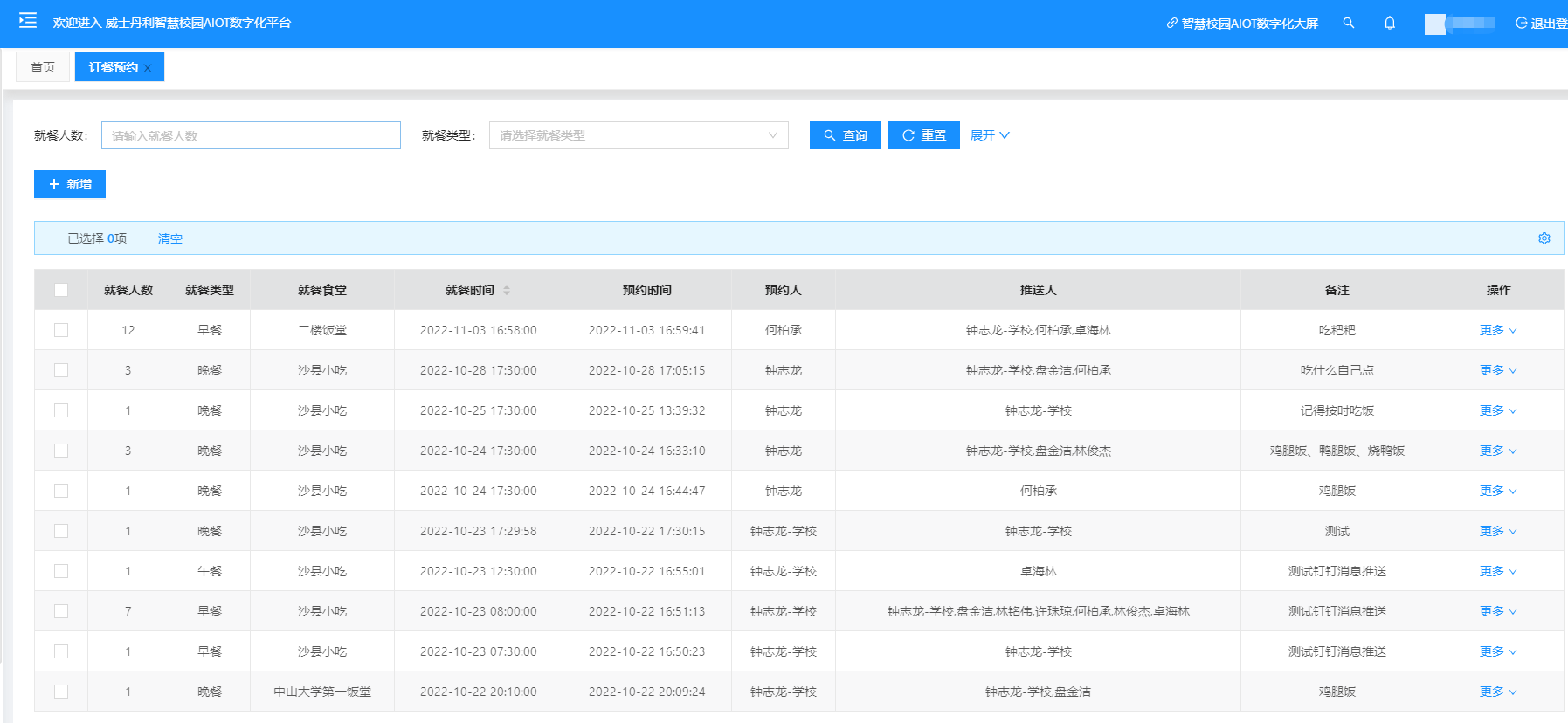Check the row for 2022-10-28 17:30:00

61,370
